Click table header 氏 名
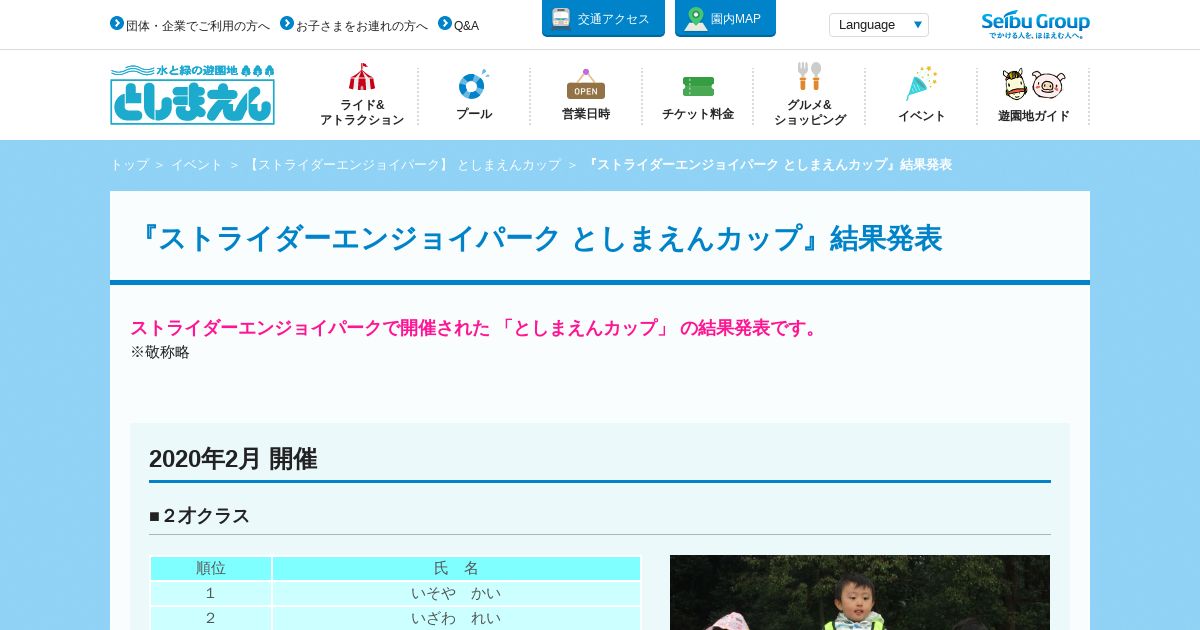Viewport: 1200px width, 630px height. [x=456, y=568]
